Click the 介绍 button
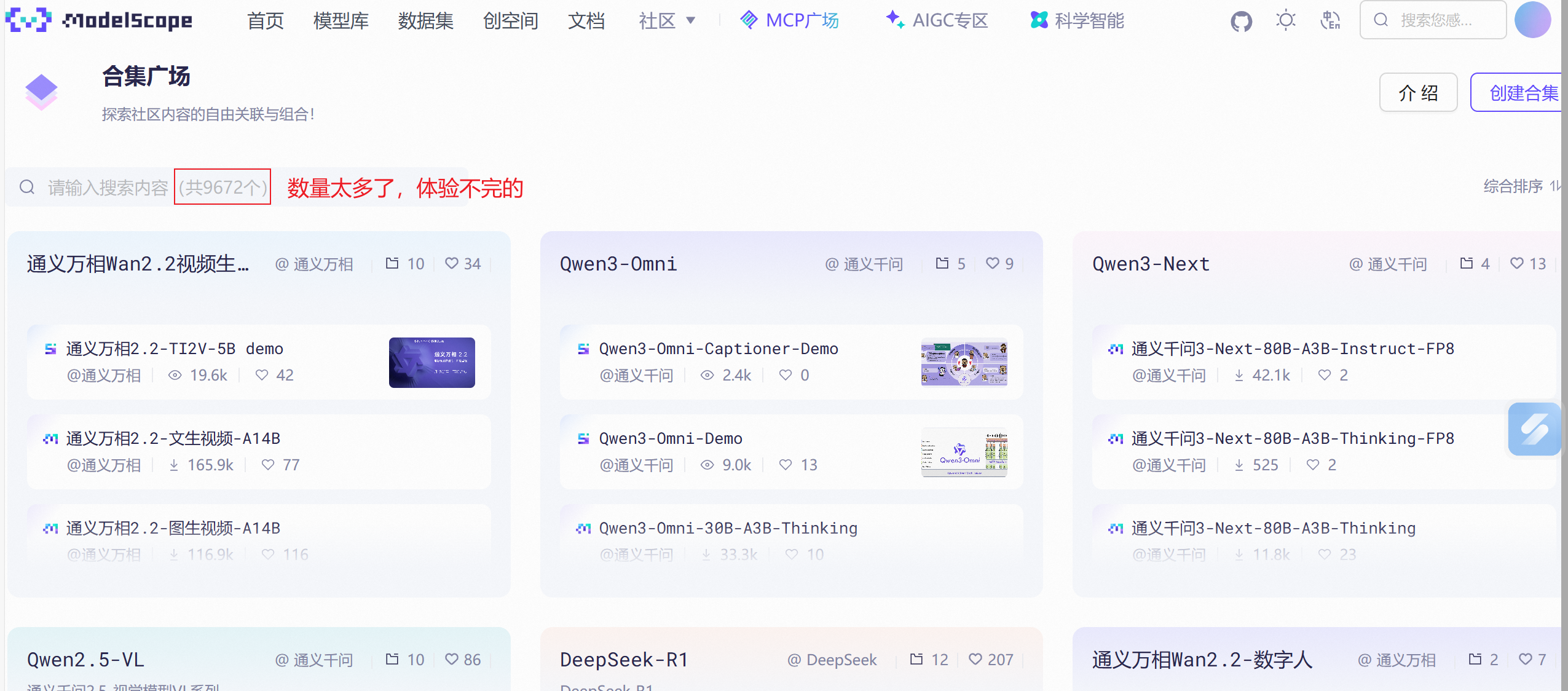Image resolution: width=1568 pixels, height=691 pixels. tap(1417, 93)
